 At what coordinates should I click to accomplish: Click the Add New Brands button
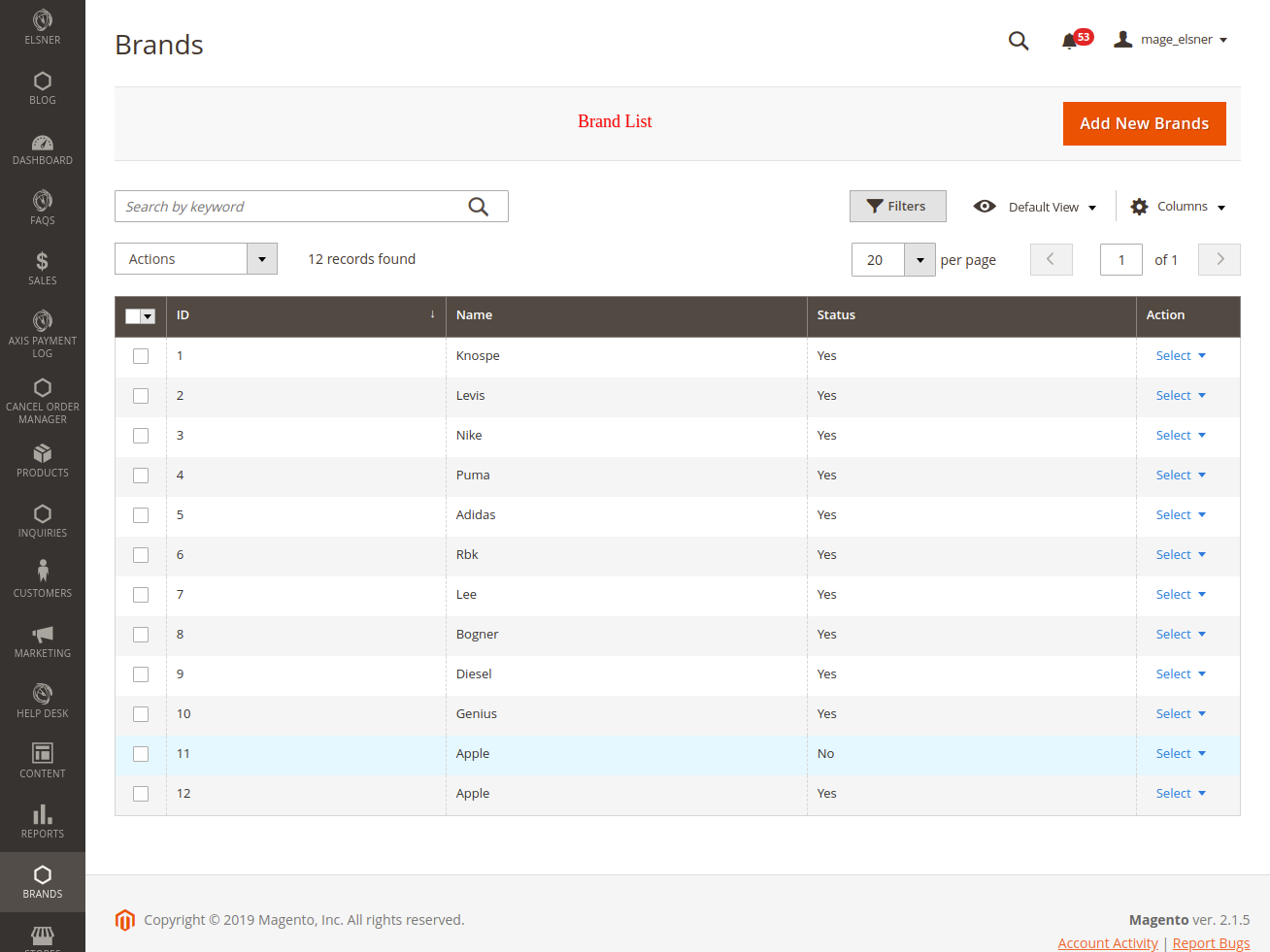click(1144, 124)
